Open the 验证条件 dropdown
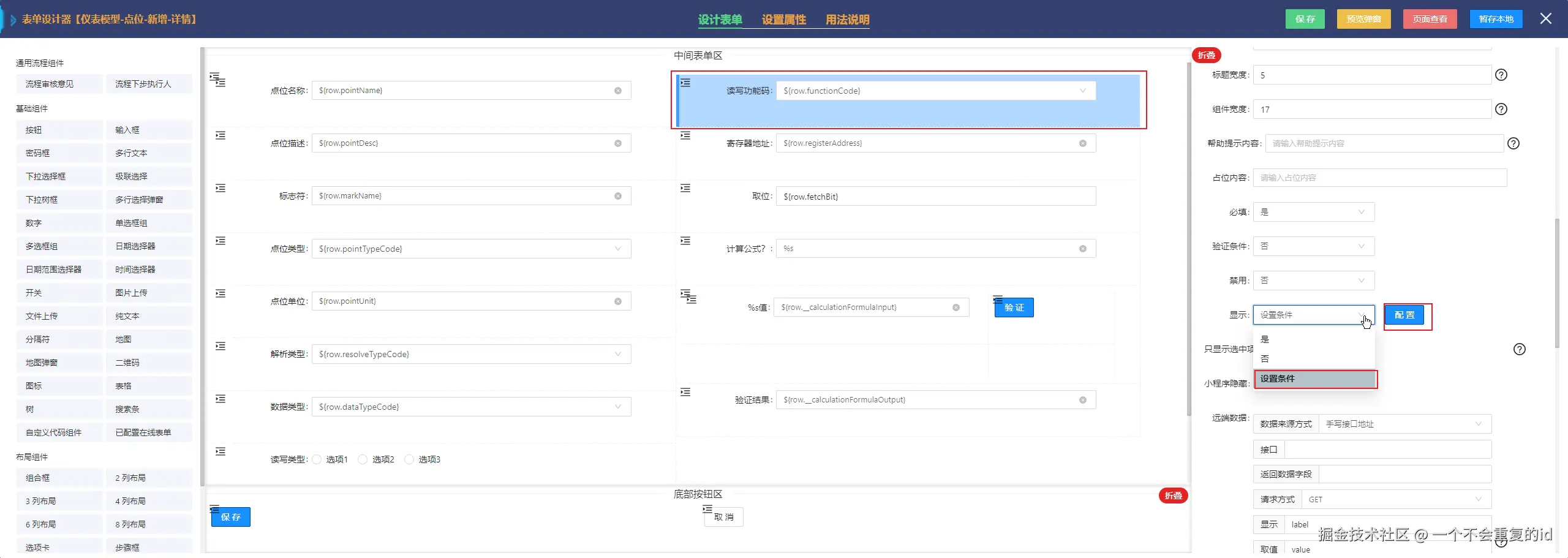Screen dimensions: 1568x558 [x=1314, y=246]
